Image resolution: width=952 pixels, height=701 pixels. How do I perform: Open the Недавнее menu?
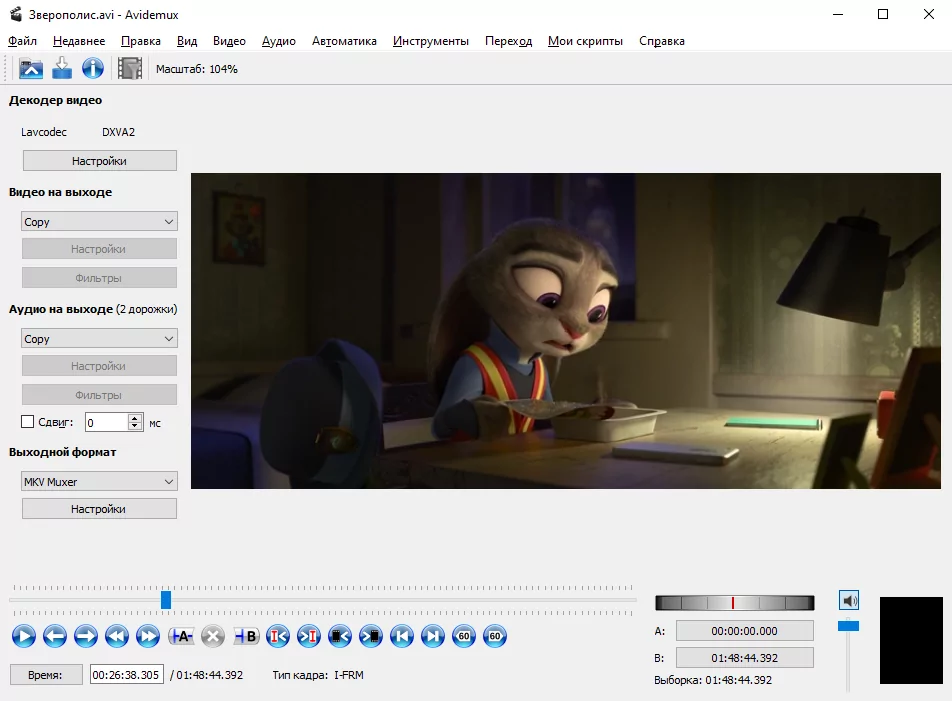point(79,41)
